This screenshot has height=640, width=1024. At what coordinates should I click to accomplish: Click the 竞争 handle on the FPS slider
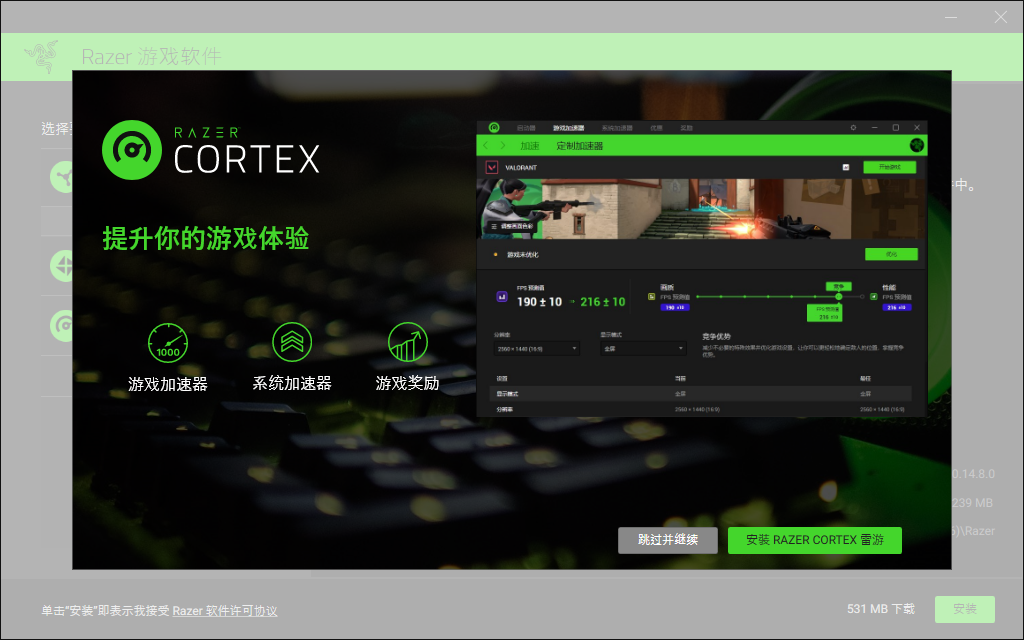(838, 296)
